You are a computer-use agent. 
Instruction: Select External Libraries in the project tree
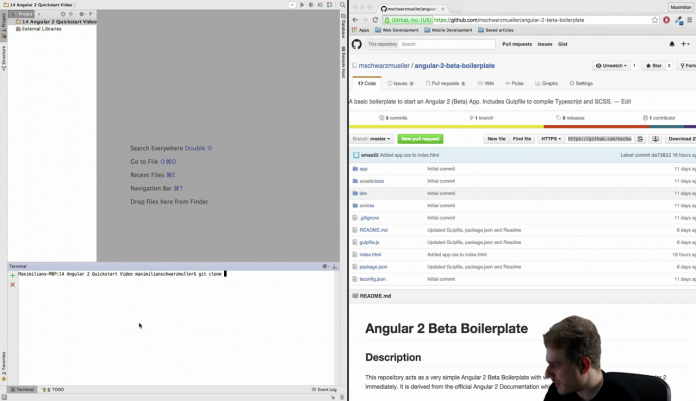coord(38,29)
